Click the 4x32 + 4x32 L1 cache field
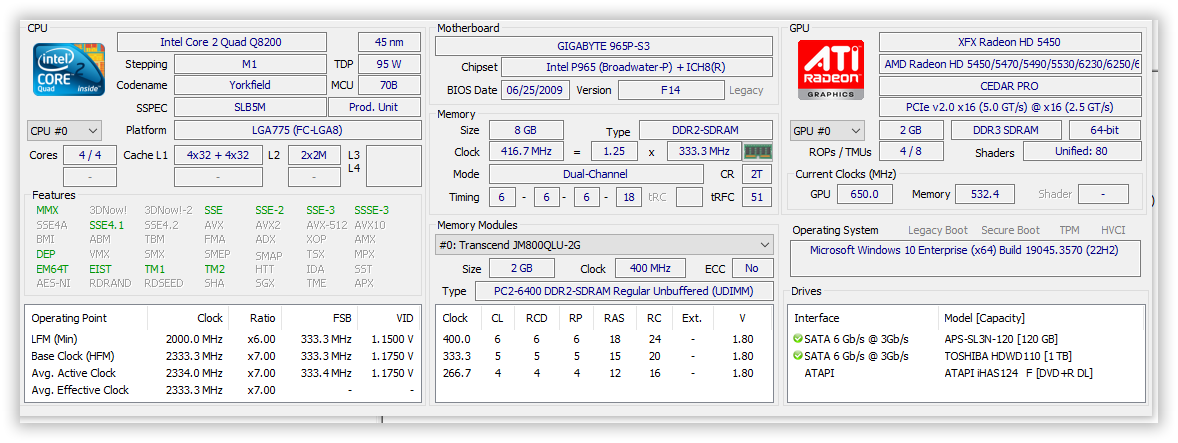Screen dimensions: 1178x443 219,155
